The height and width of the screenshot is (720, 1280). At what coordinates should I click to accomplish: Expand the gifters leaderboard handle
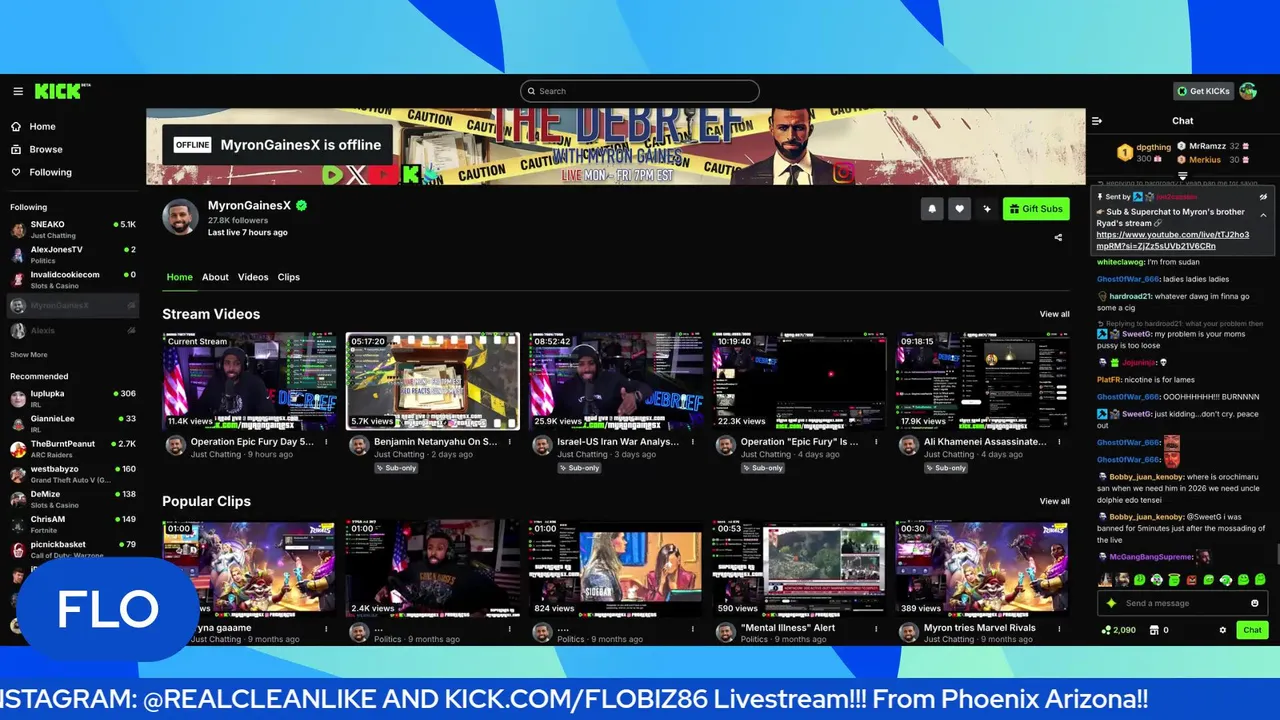pos(1183,176)
